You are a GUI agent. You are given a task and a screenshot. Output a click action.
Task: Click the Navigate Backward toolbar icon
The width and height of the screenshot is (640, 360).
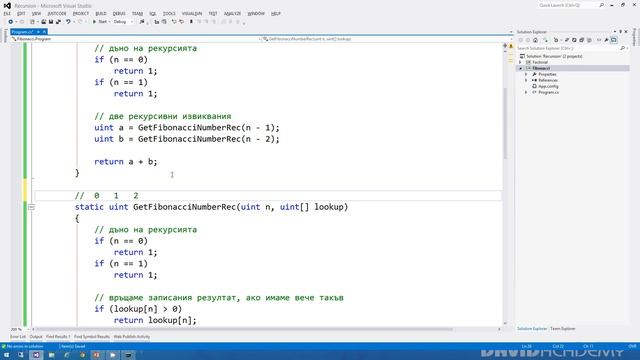[x=10, y=22]
